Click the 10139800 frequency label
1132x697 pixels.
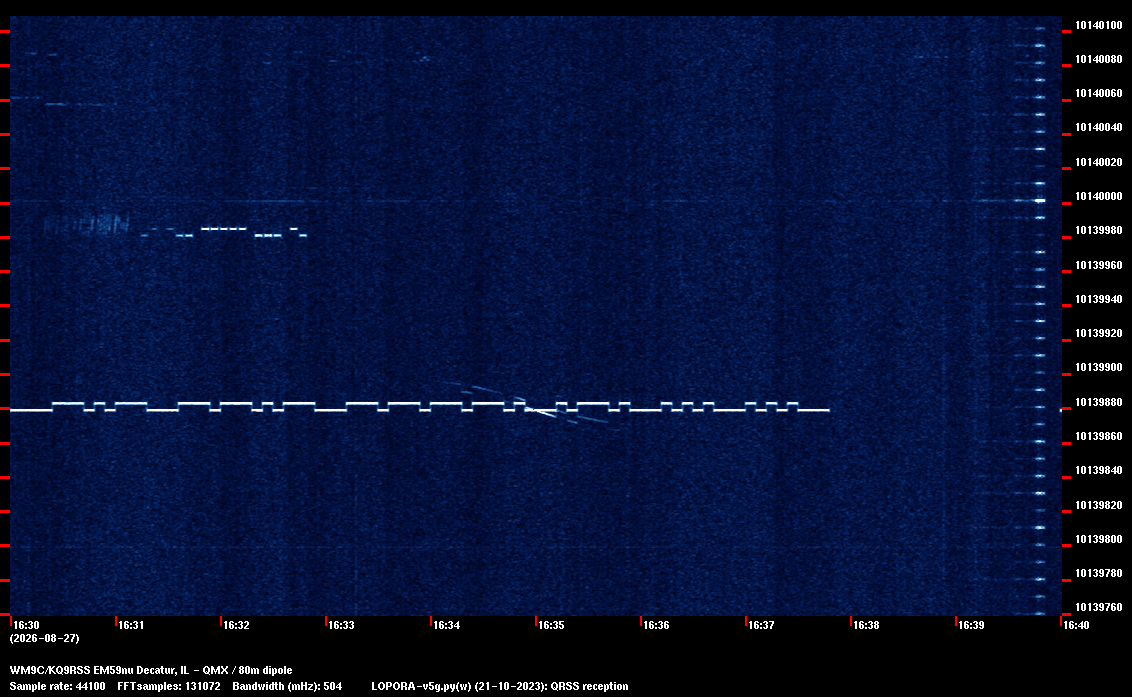pos(1099,539)
